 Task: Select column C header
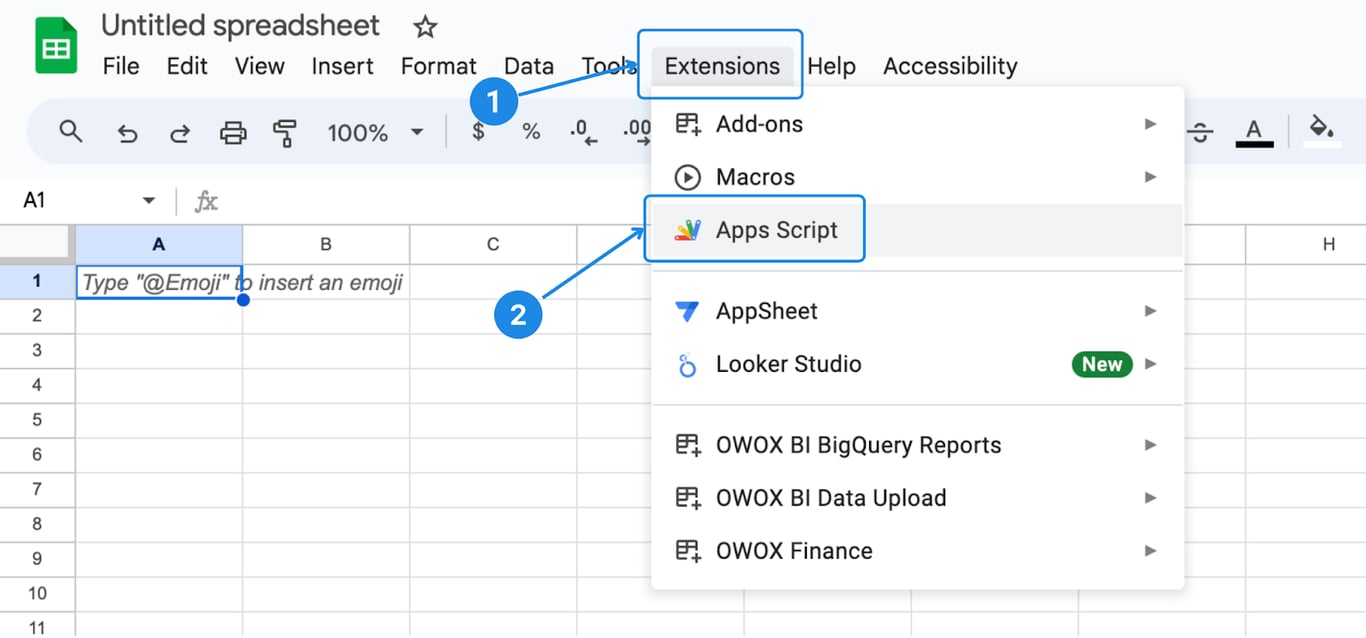coord(493,244)
